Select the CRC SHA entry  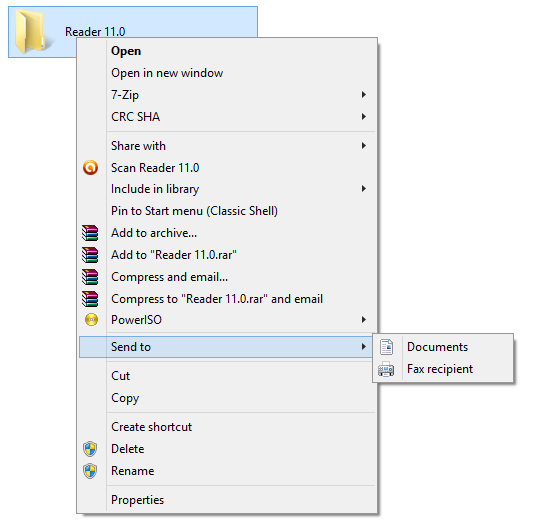(227, 117)
